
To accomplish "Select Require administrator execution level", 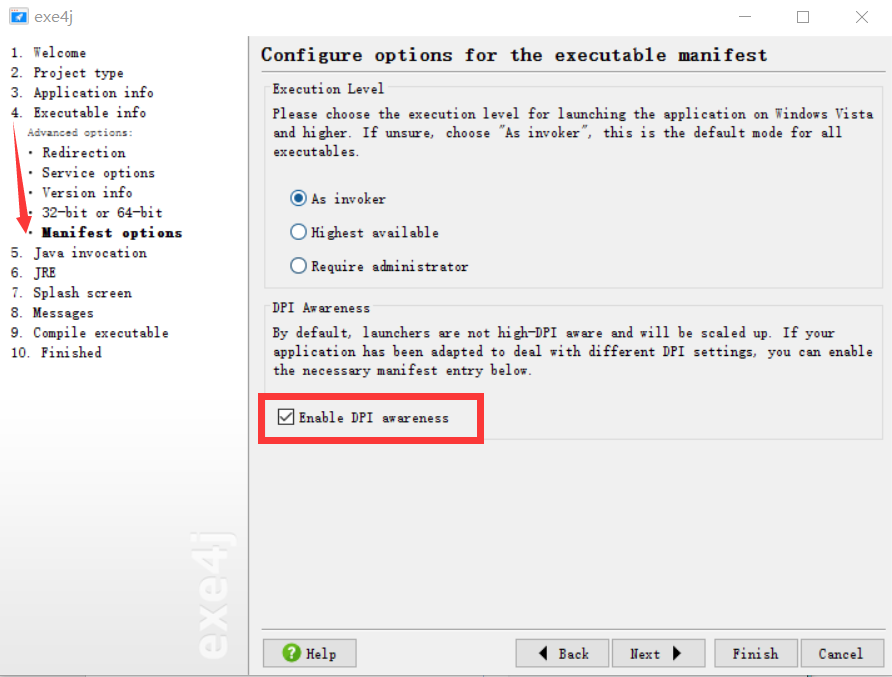I will [297, 266].
